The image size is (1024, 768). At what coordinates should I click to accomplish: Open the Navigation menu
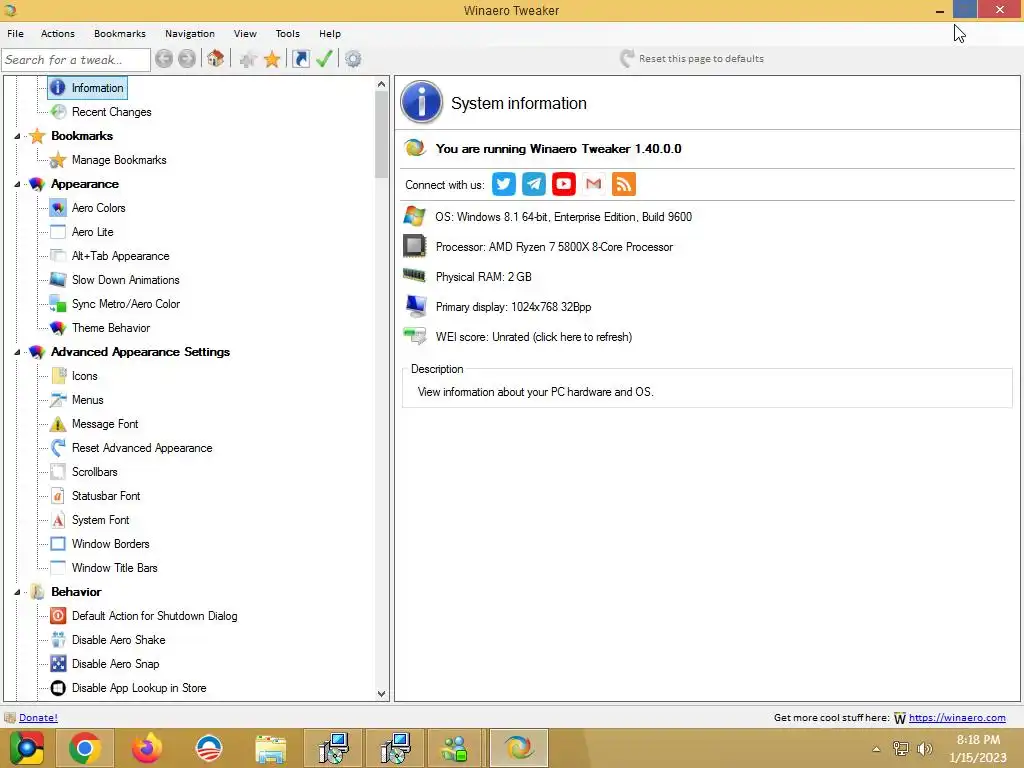coord(189,33)
